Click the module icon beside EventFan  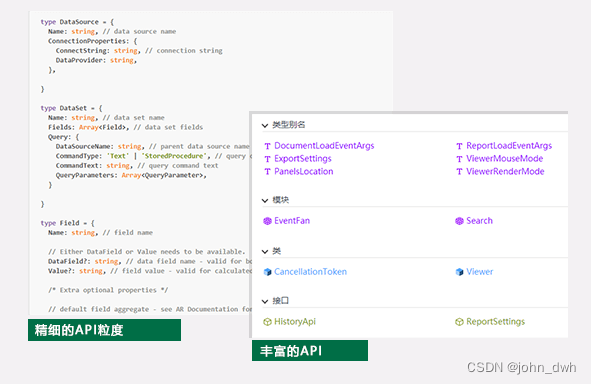pyautogui.click(x=267, y=221)
